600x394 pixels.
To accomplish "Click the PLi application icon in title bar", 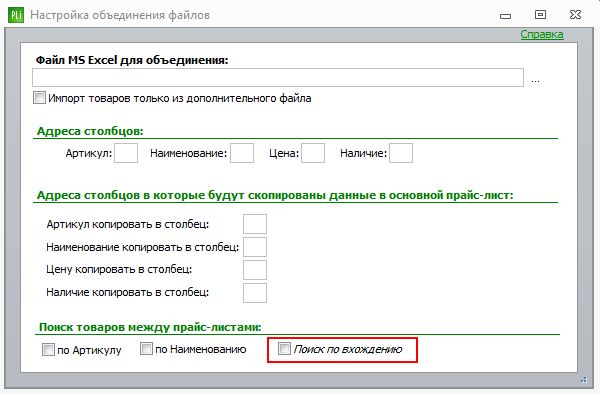I will click(16, 15).
